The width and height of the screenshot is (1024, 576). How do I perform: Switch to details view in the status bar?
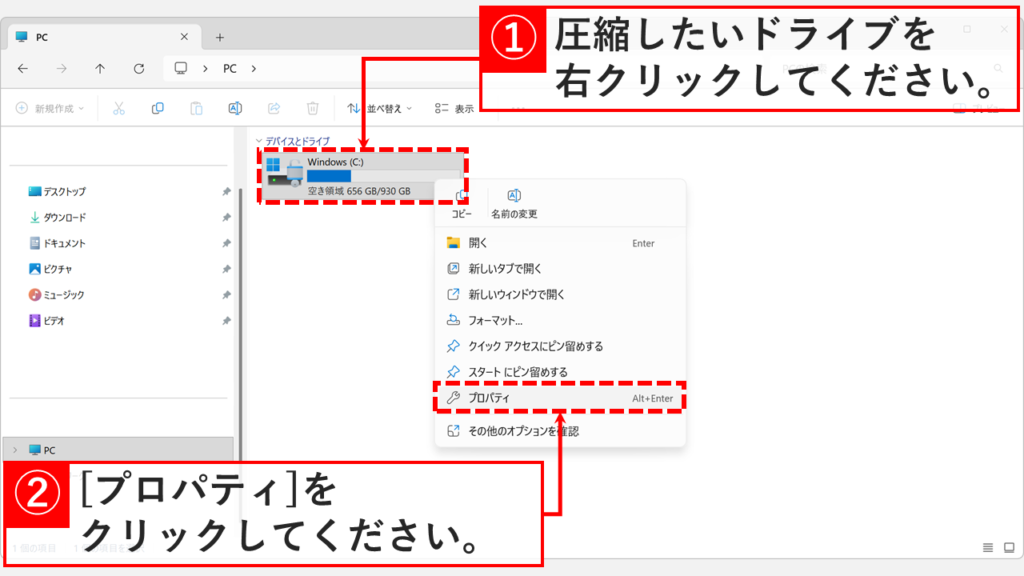[988, 548]
